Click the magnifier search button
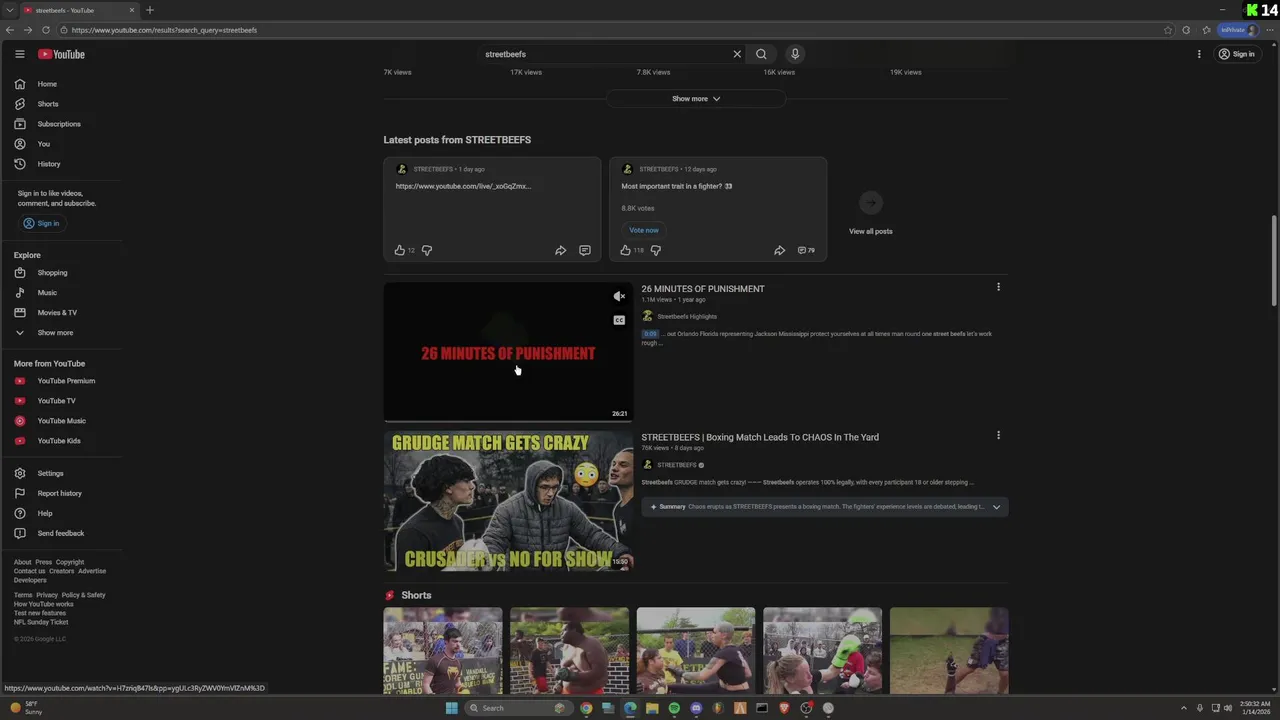 [x=761, y=54]
